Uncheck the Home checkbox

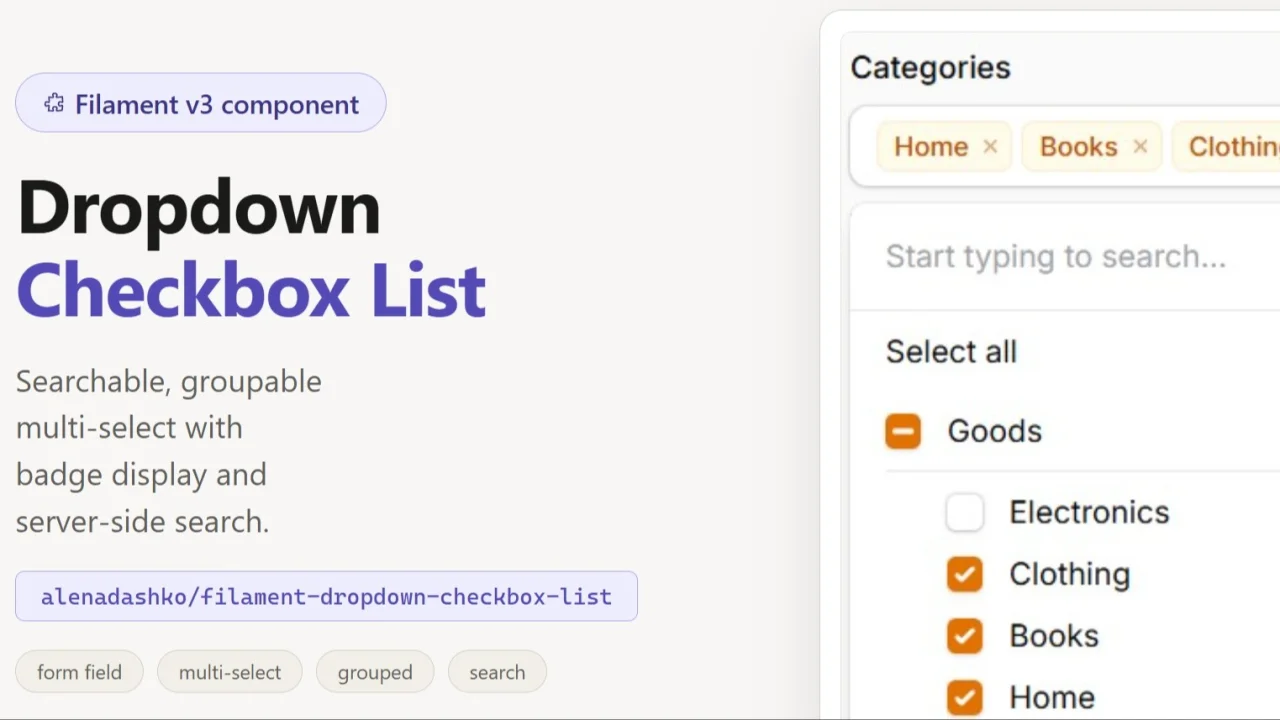coord(965,698)
